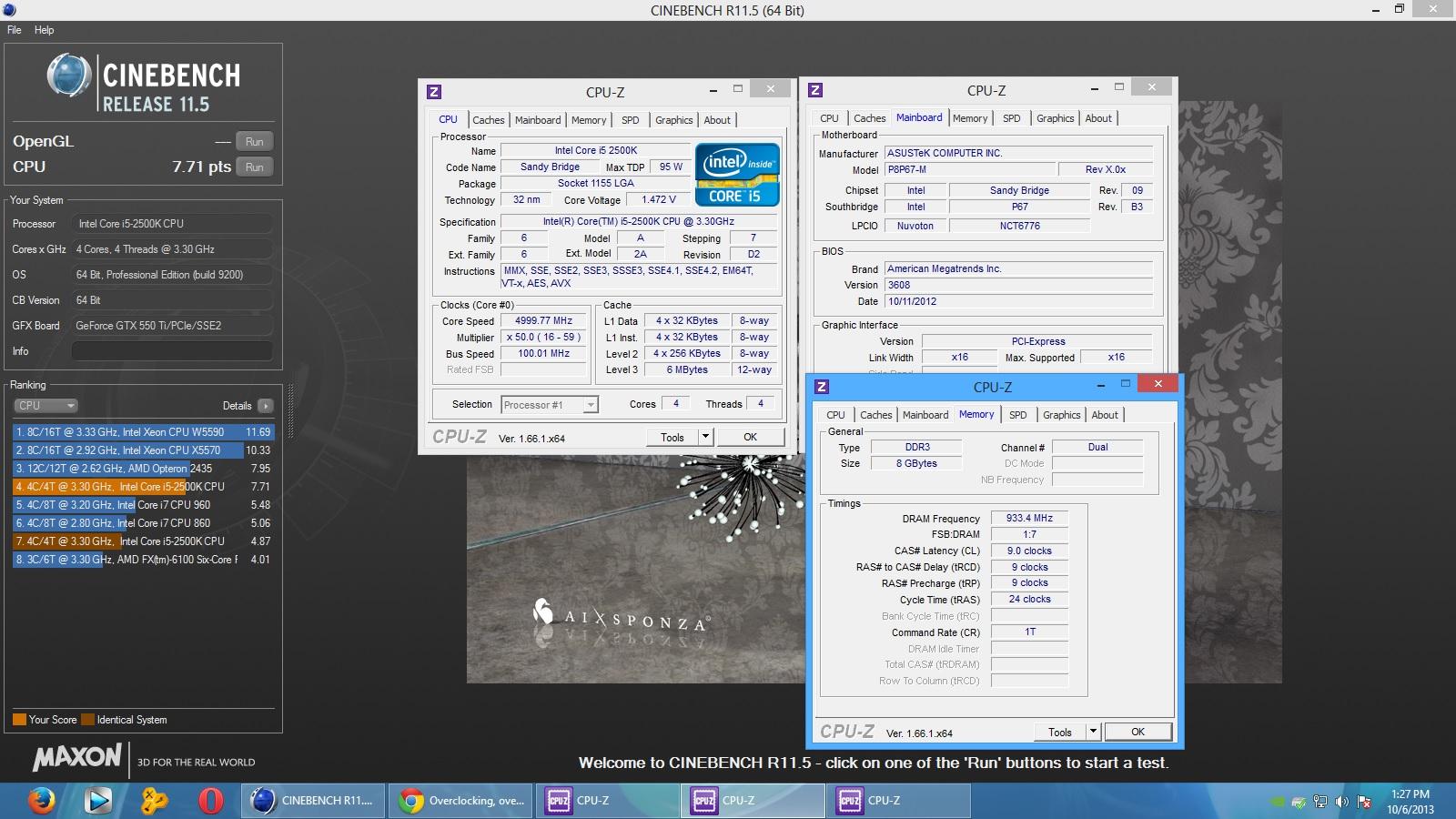
Task: Open the File menu in Cinebench
Action: click(15, 30)
